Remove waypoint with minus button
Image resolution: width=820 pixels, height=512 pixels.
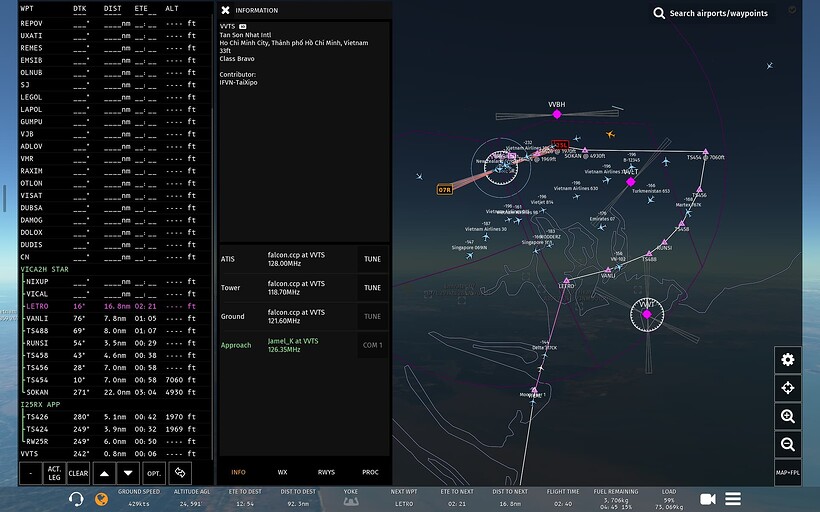pos(30,473)
